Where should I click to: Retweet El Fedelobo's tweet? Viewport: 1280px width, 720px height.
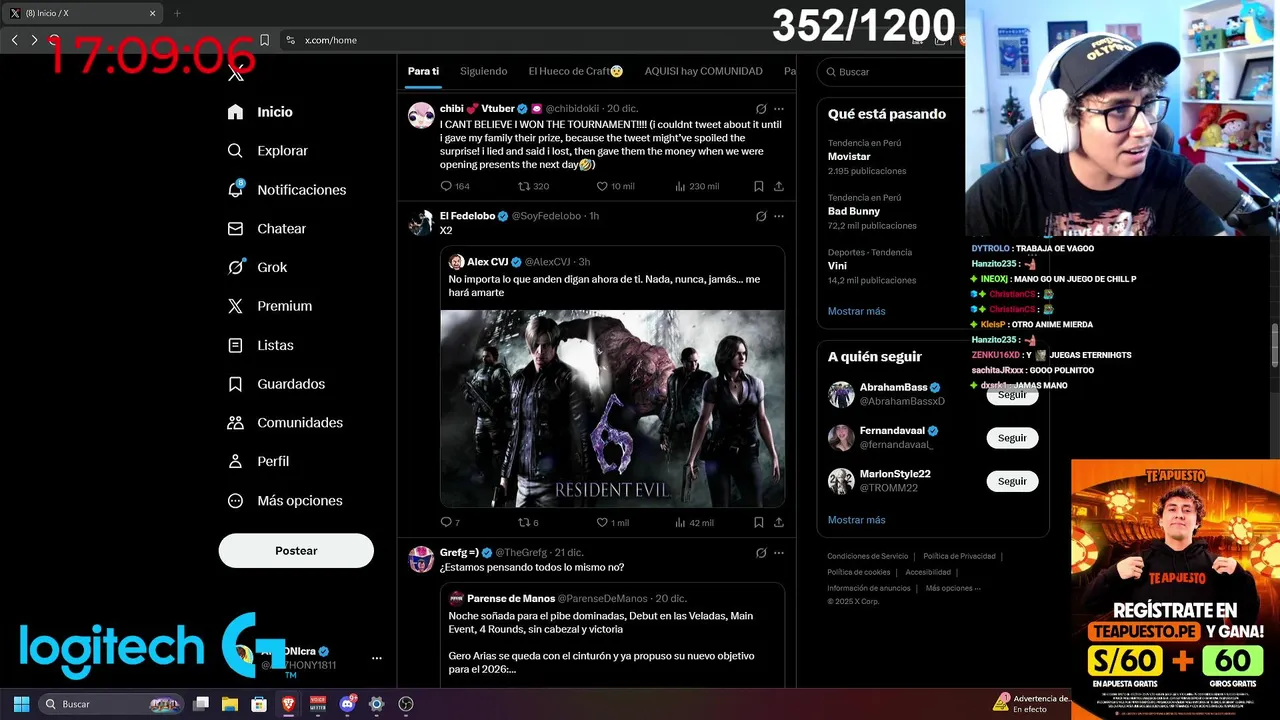(528, 522)
